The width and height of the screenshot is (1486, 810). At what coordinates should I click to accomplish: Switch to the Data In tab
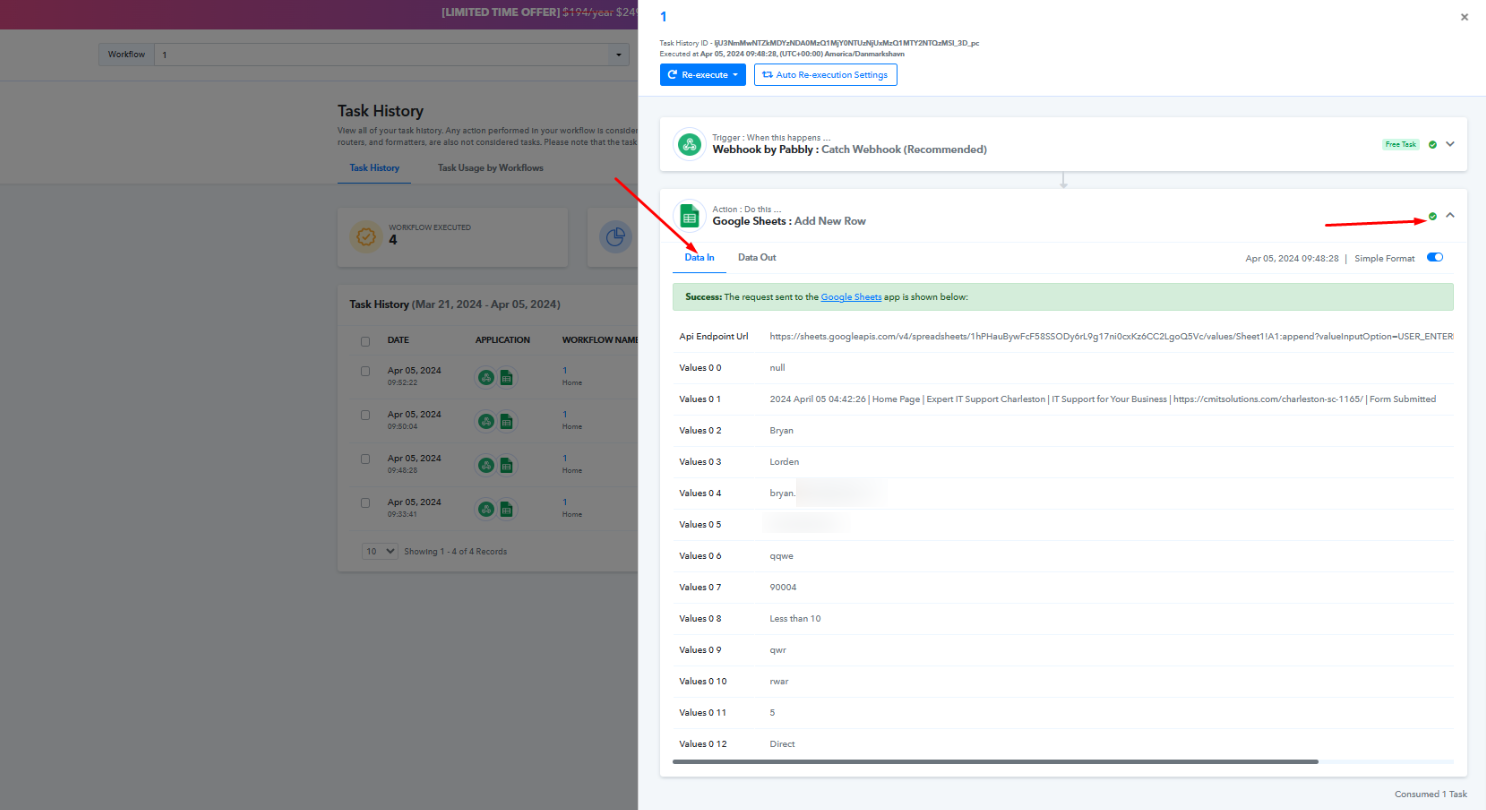click(x=699, y=258)
